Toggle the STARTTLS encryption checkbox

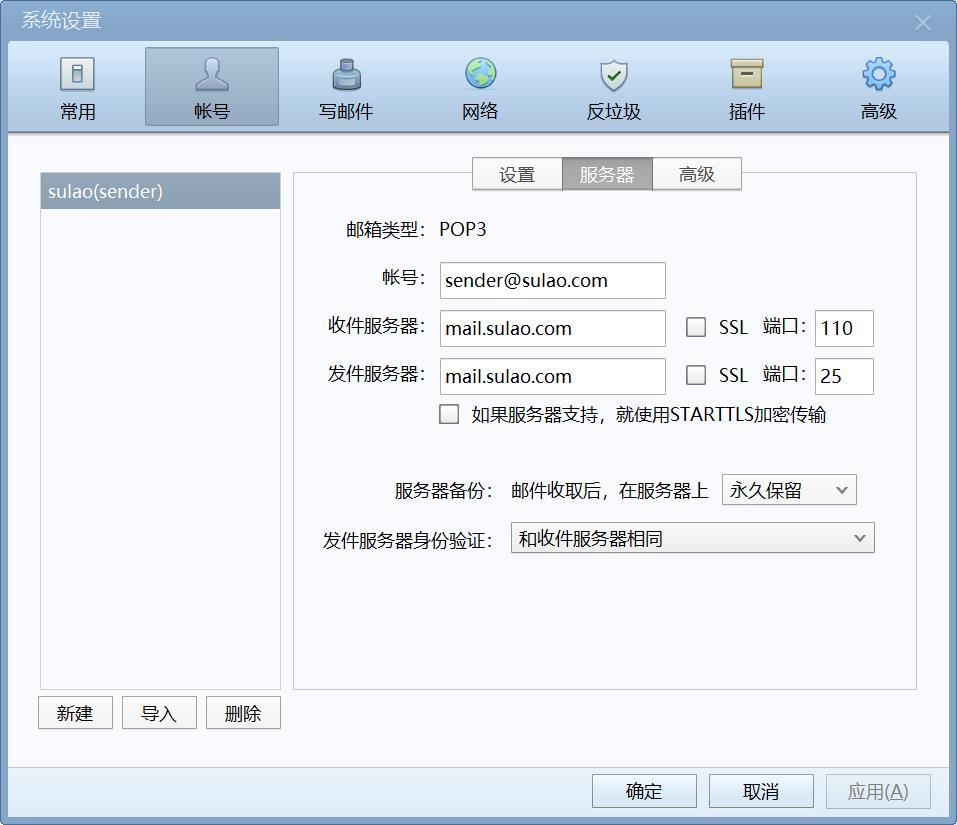pyautogui.click(x=449, y=414)
